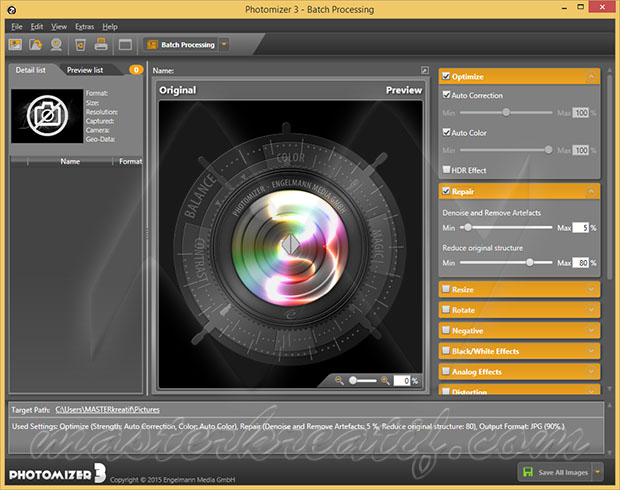The image size is (620, 490).
Task: Expand the Analog Effects panel chevron
Action: [x=591, y=371]
